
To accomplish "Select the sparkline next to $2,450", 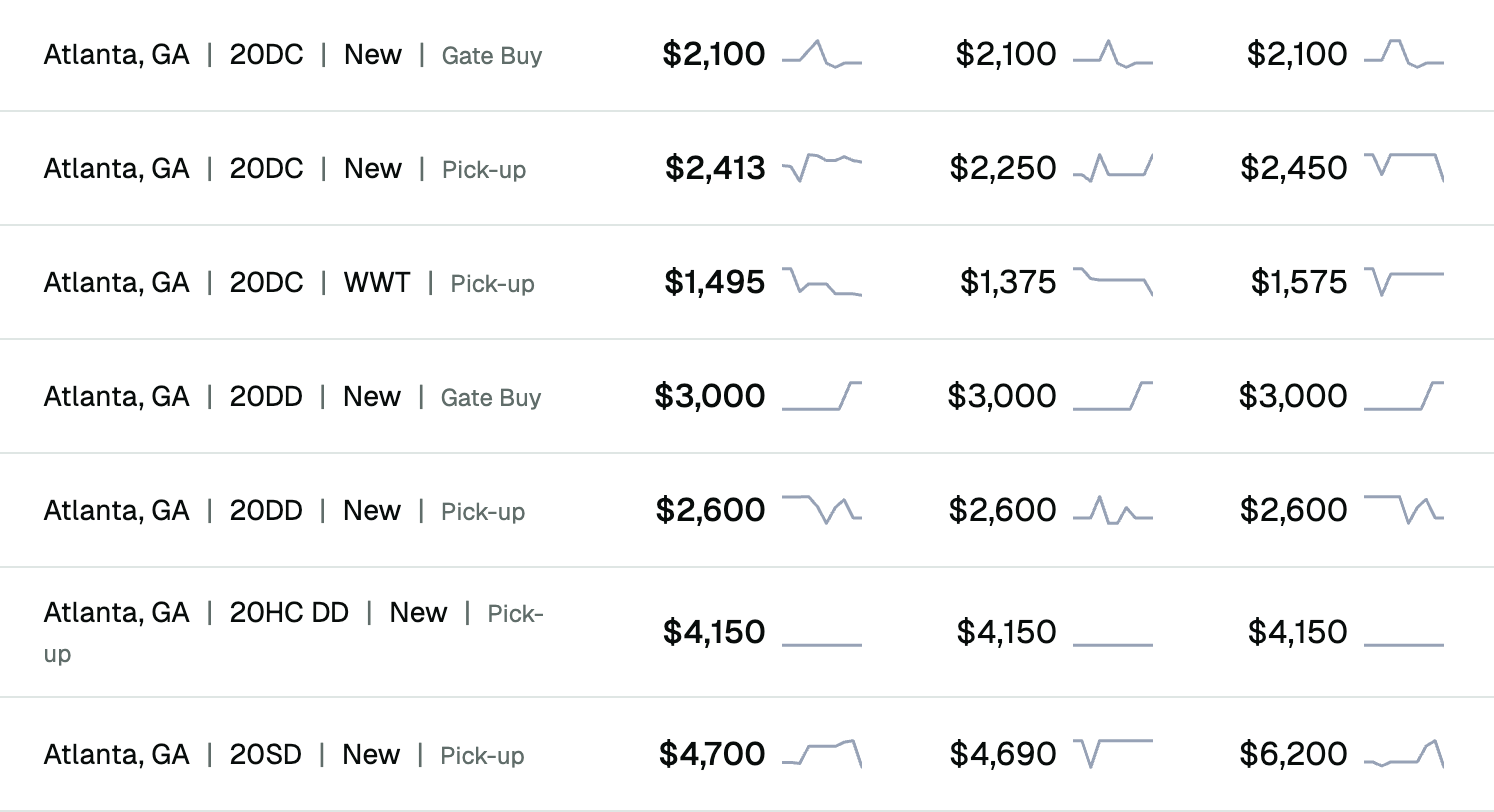I will coord(1403,167).
